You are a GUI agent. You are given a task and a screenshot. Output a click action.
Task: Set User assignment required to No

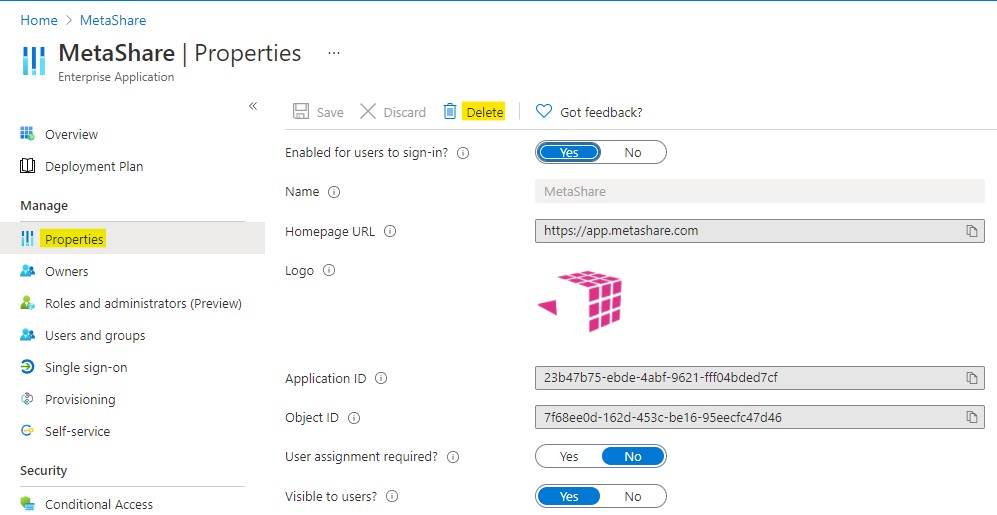633,457
